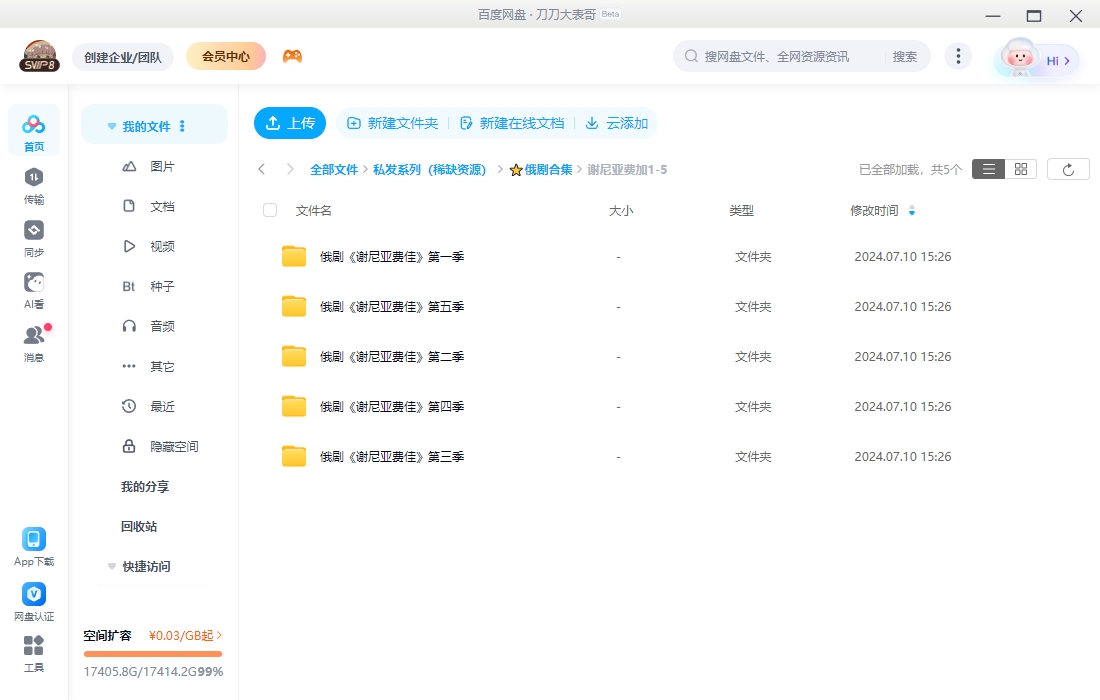The height and width of the screenshot is (700, 1100).
Task: Click the refresh button in file list
Action: tap(1068, 169)
